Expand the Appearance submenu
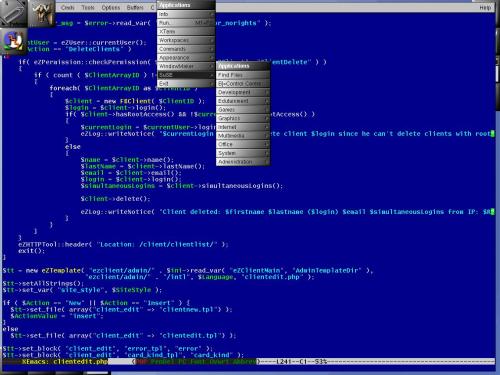500x375 pixels. [x=186, y=57]
